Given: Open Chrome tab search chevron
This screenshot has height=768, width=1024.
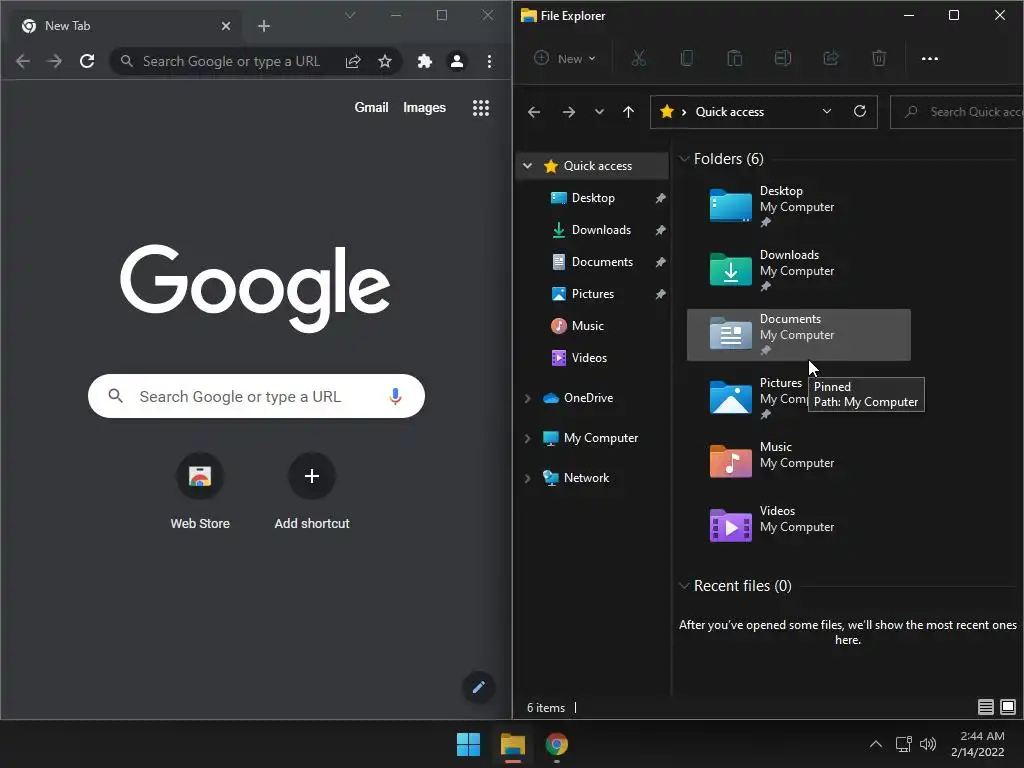Looking at the screenshot, I should (350, 15).
